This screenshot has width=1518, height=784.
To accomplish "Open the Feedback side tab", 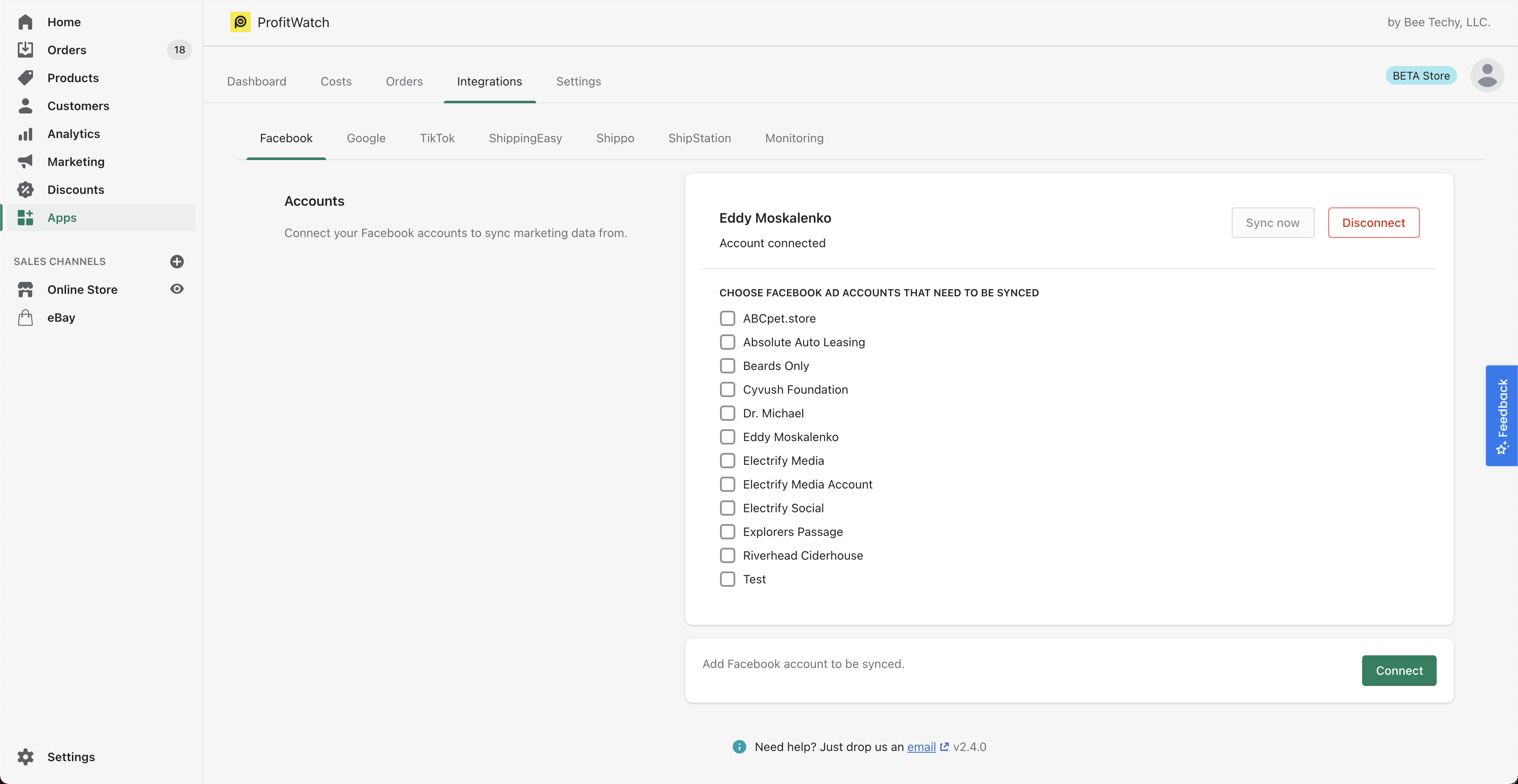I will coord(1501,415).
